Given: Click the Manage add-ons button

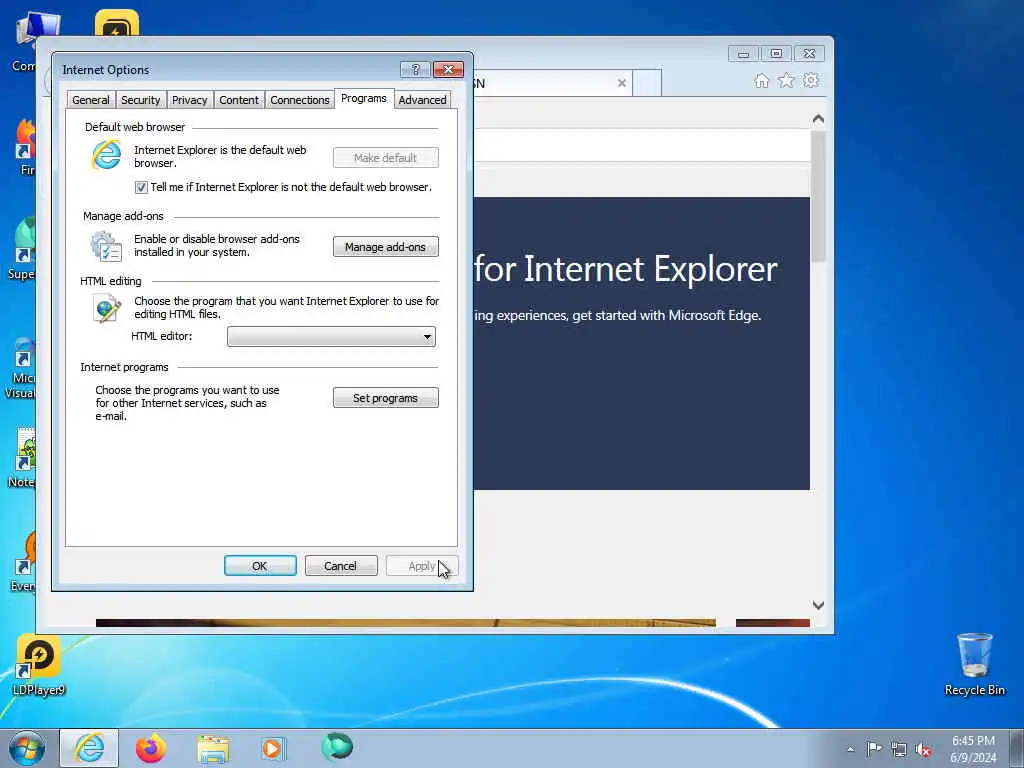Looking at the screenshot, I should pyautogui.click(x=385, y=247).
